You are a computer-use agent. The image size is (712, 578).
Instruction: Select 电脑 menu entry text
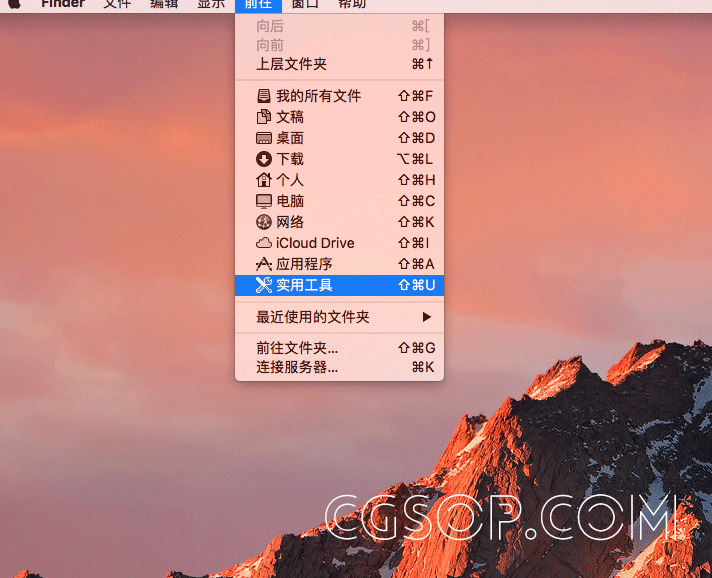click(x=290, y=201)
